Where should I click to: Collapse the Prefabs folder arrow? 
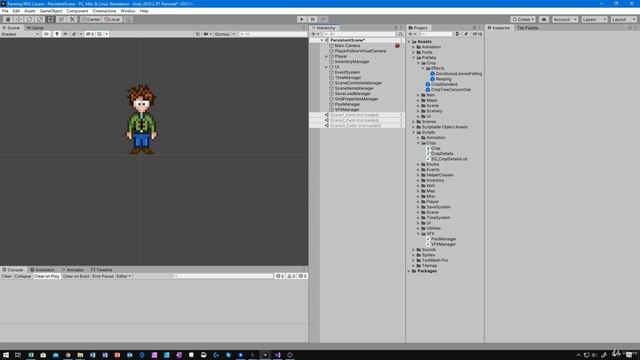[413, 58]
